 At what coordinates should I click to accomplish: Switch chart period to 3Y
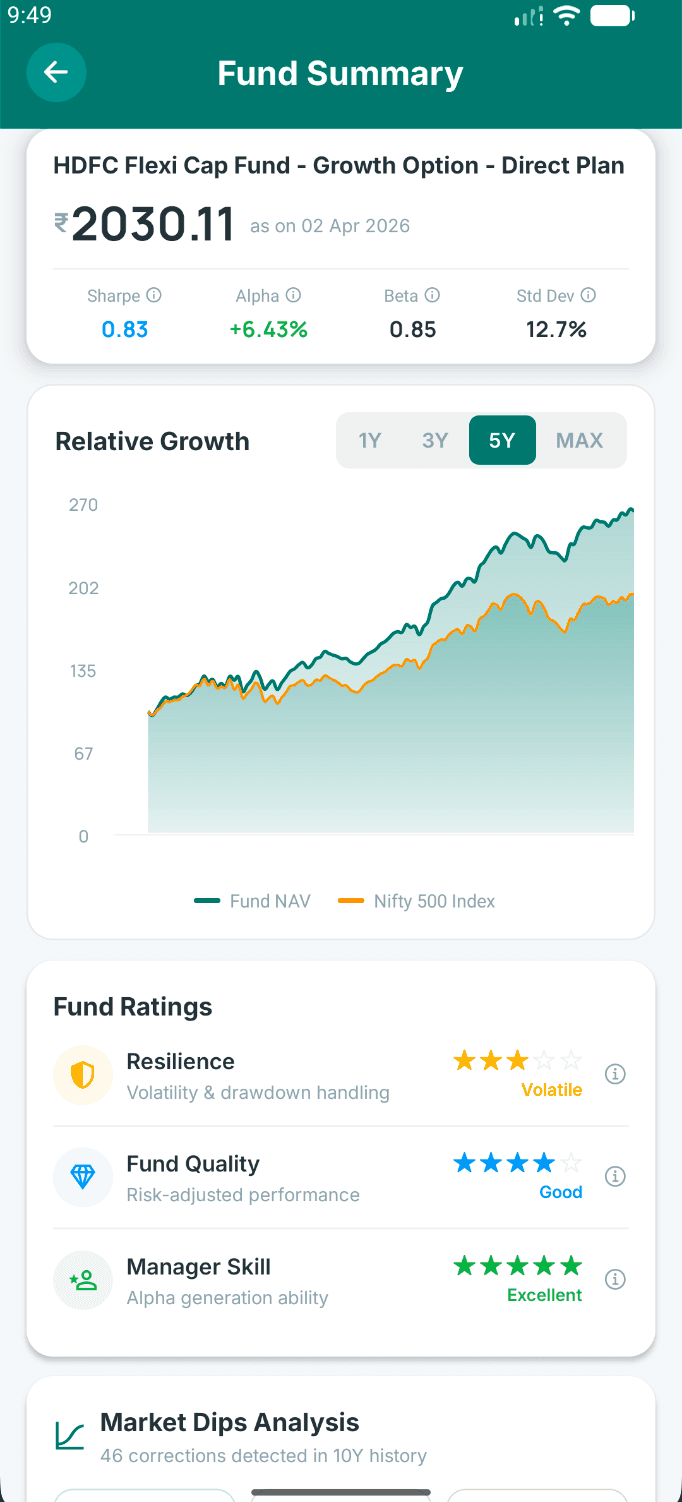pos(435,440)
